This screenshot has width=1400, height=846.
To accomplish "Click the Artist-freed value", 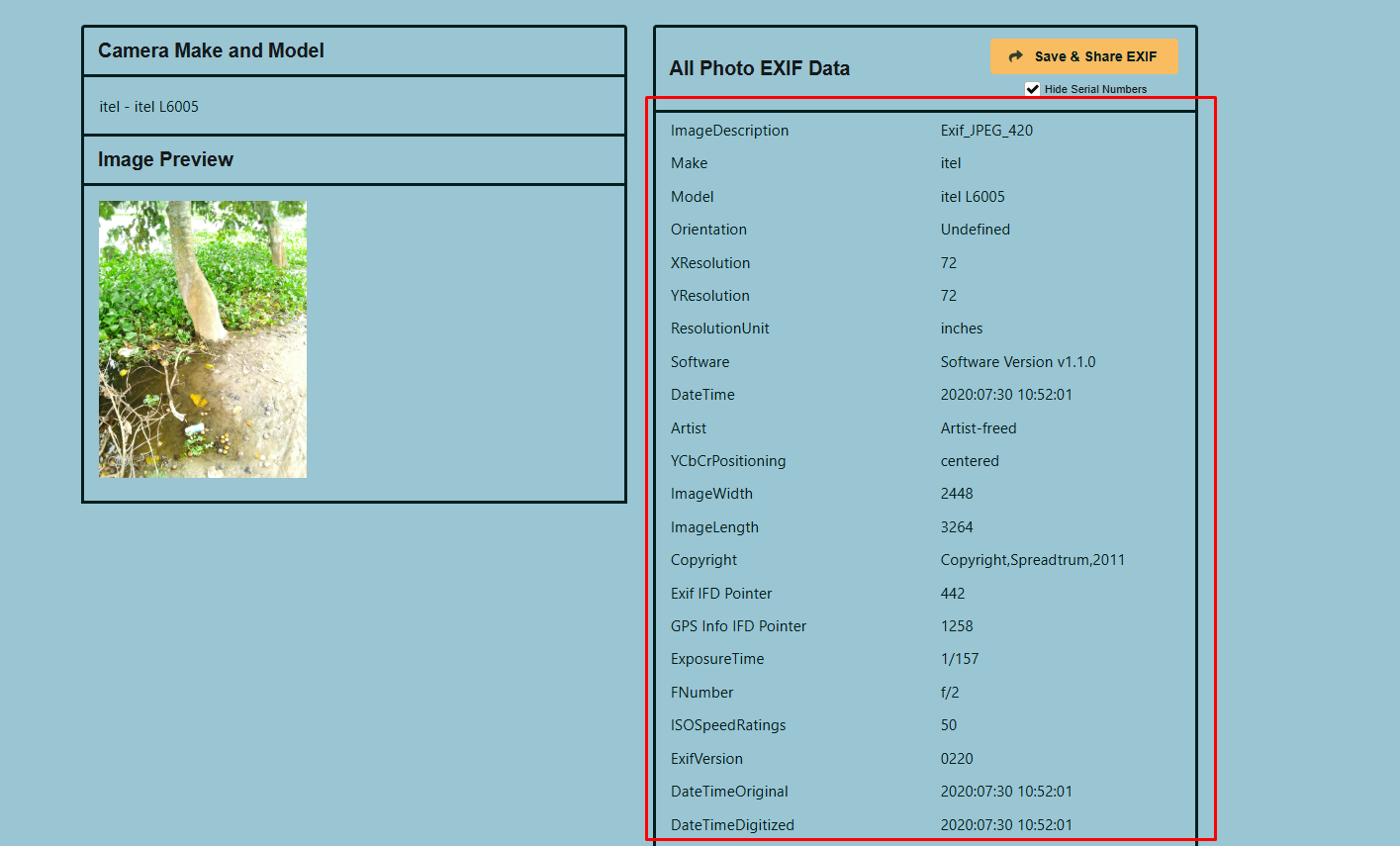I will point(979,427).
